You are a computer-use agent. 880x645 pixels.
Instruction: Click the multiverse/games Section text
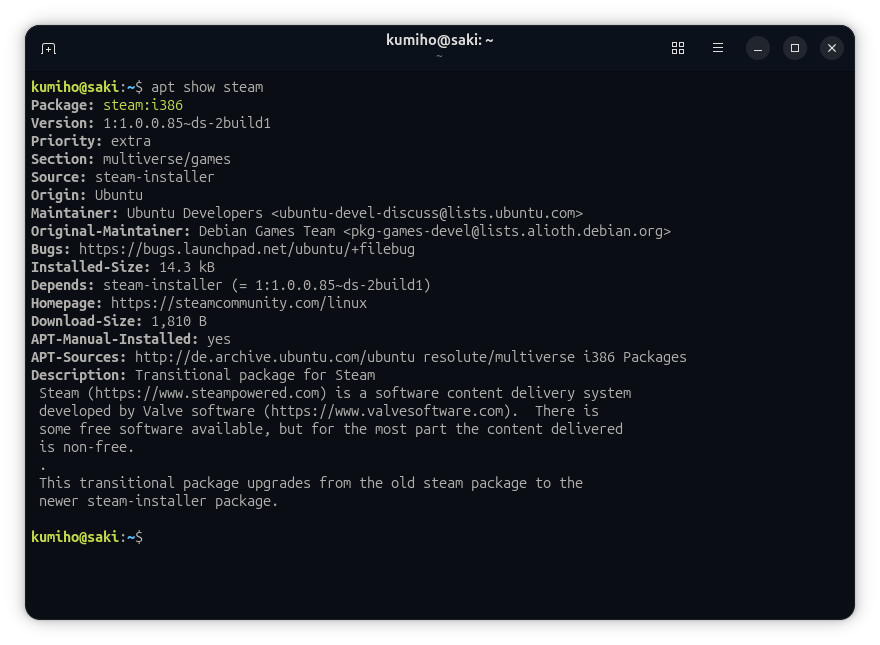click(166, 159)
